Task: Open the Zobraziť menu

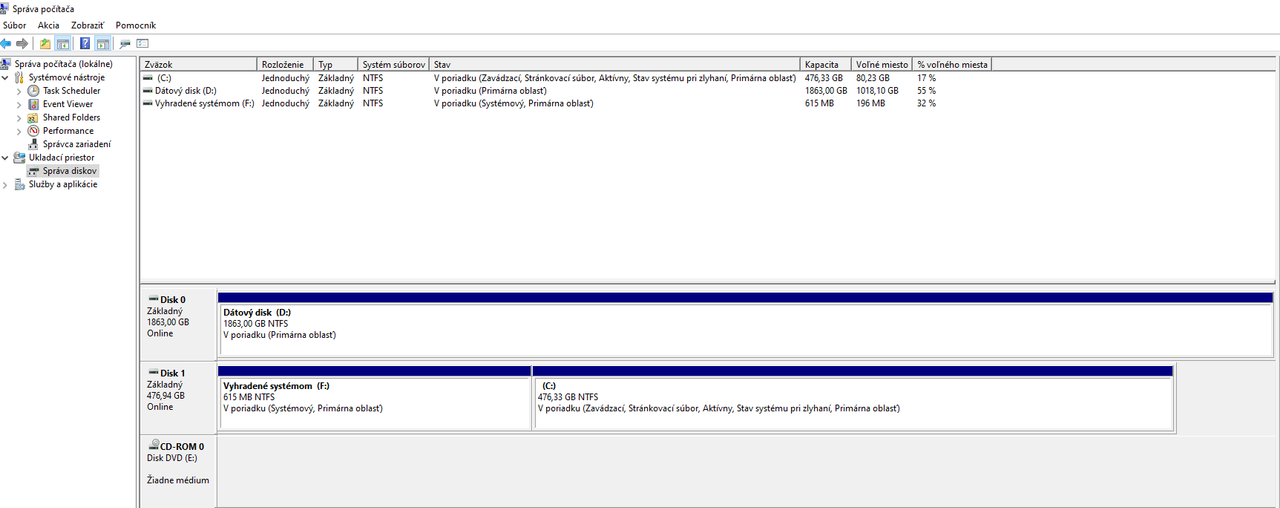Action: [88, 25]
